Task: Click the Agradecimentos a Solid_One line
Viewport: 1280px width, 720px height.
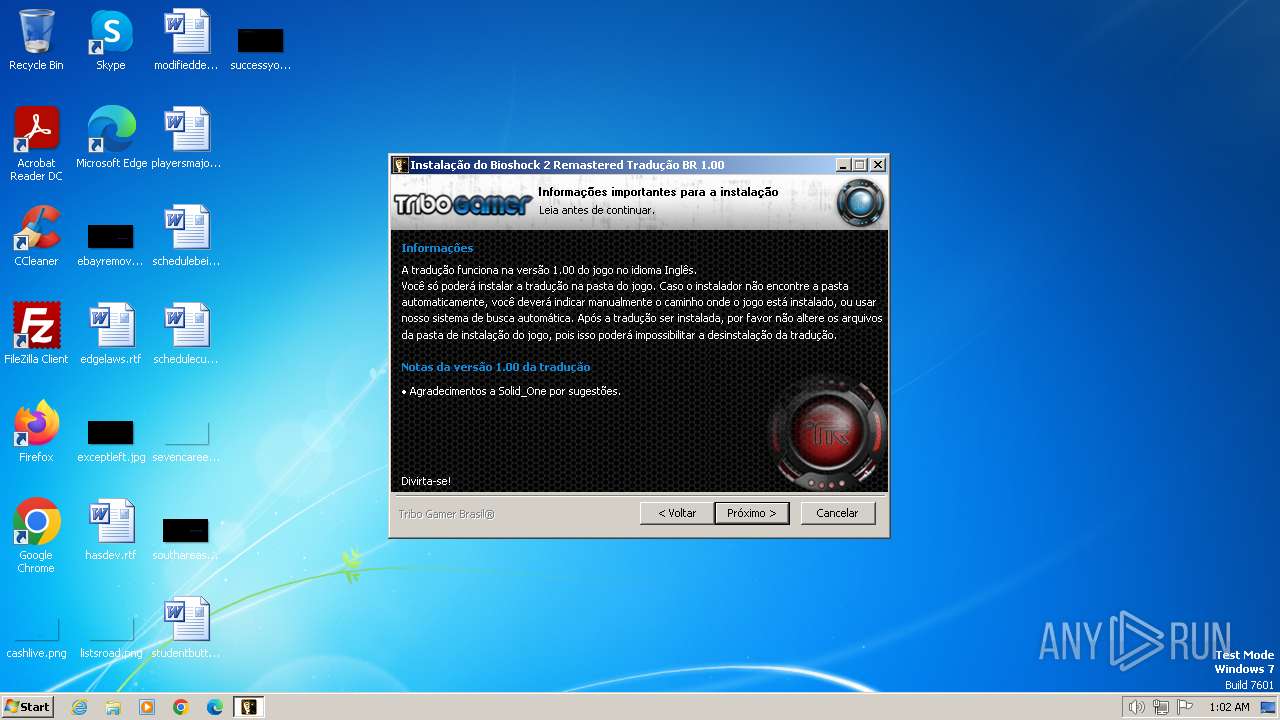Action: point(511,391)
